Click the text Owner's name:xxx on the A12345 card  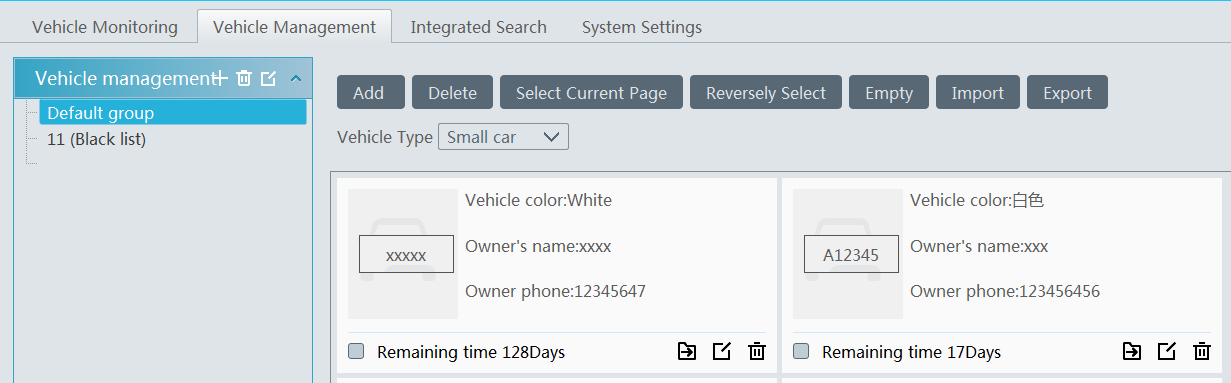tap(979, 246)
